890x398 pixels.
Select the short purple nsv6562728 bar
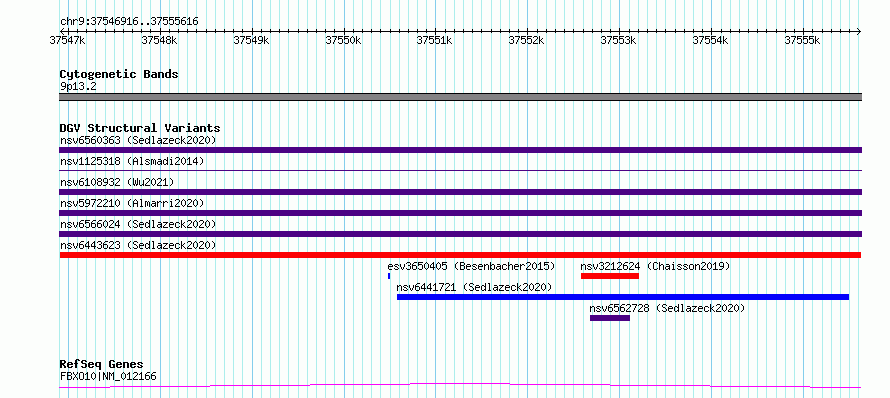(x=610, y=318)
